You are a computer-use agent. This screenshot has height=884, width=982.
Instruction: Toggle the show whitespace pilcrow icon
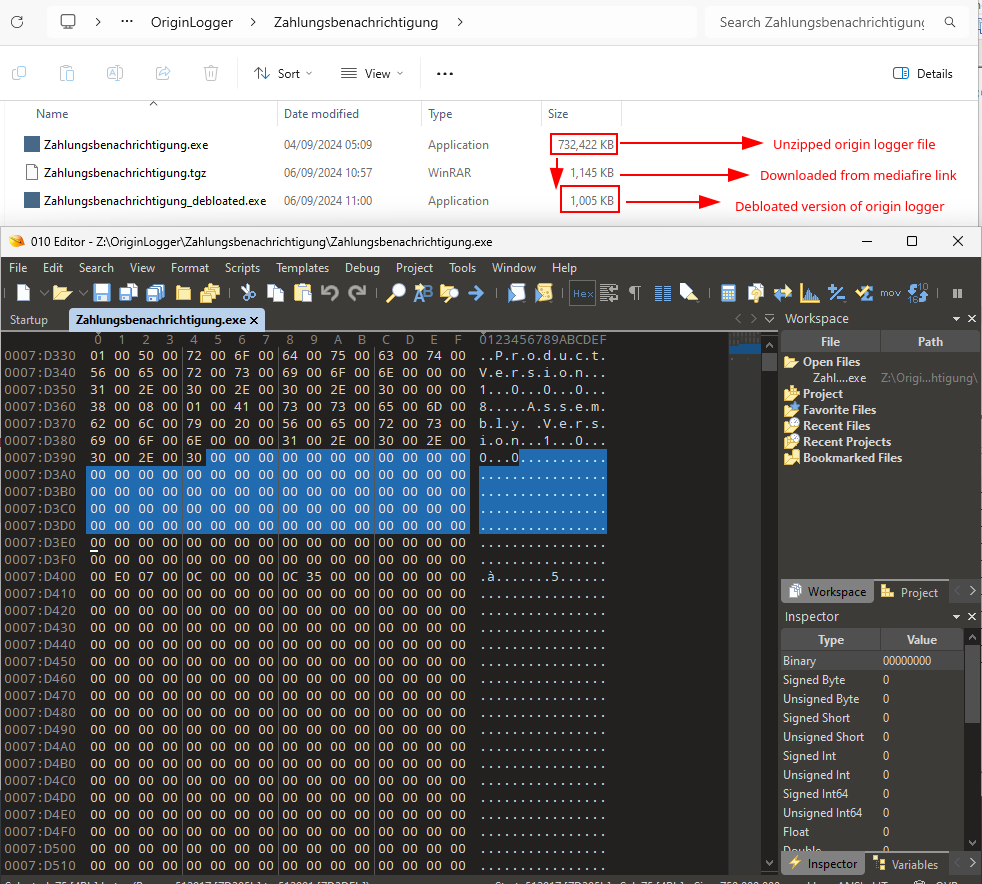pos(635,292)
